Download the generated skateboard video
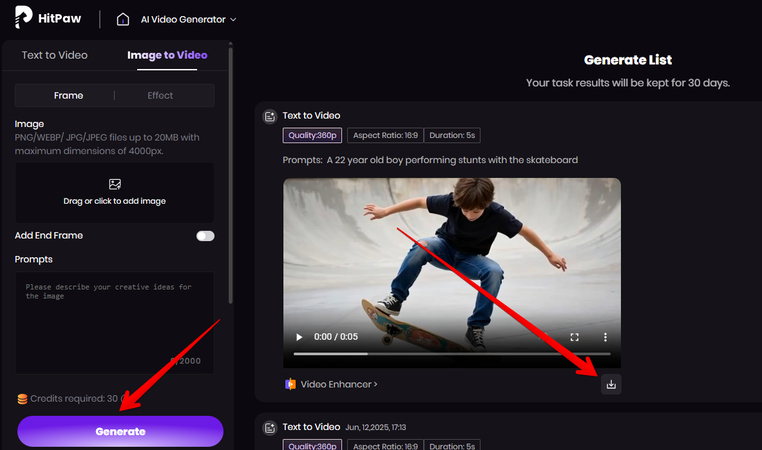The image size is (762, 450). [x=611, y=384]
